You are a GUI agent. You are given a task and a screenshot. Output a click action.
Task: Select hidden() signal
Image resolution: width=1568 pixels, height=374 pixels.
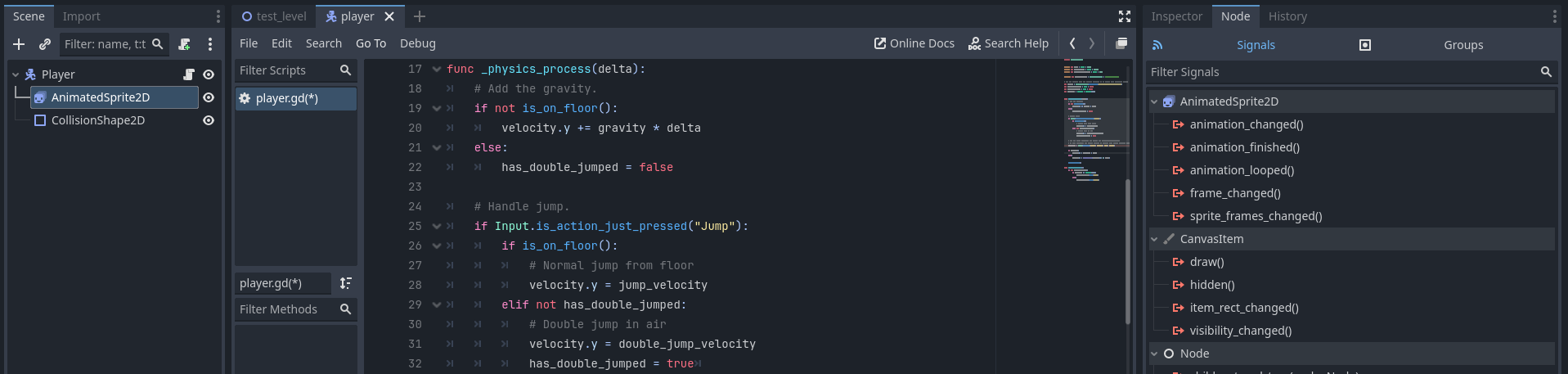1212,285
